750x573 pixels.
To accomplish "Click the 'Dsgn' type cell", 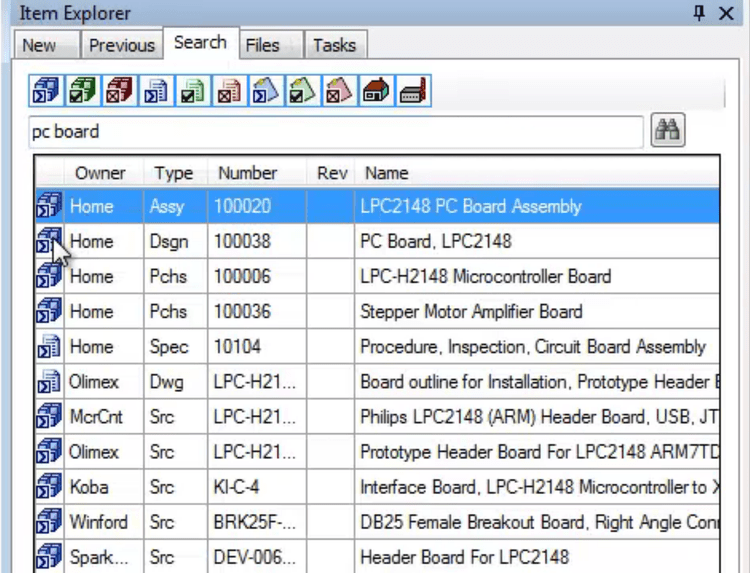I will [176, 241].
